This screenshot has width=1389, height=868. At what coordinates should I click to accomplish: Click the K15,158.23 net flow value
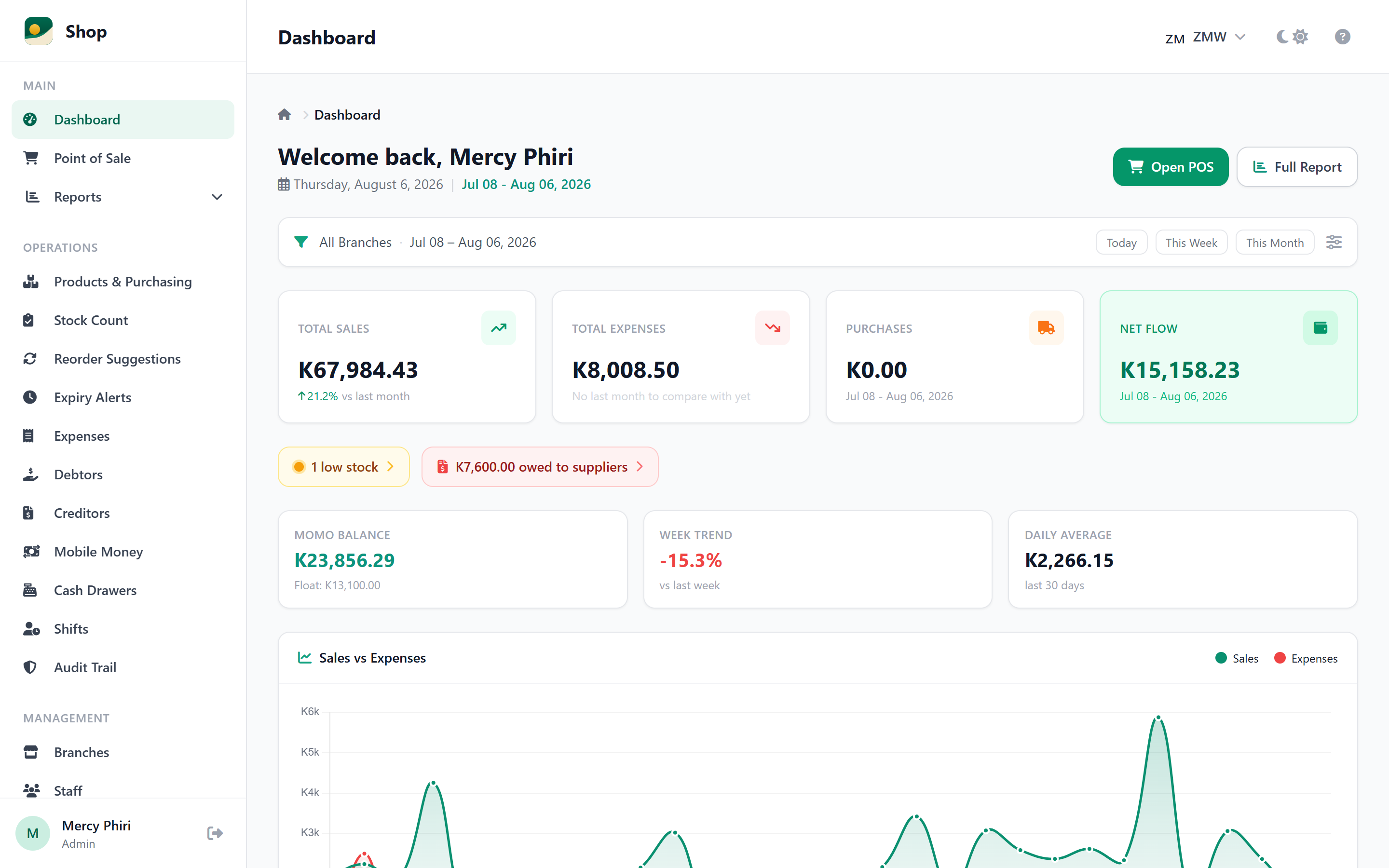(x=1180, y=370)
